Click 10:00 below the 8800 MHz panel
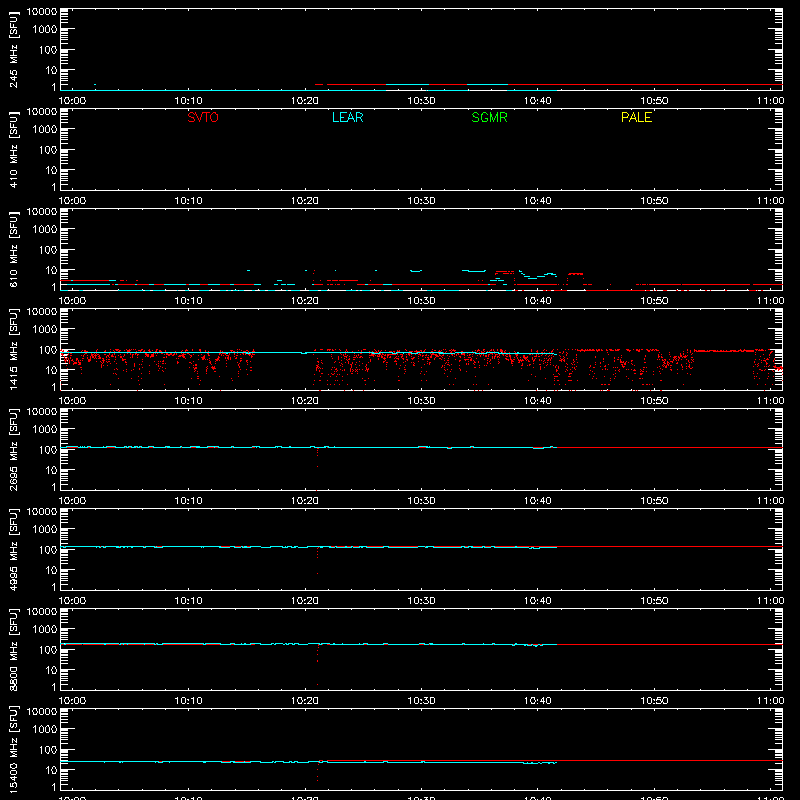800x800 pixels. pos(72,701)
